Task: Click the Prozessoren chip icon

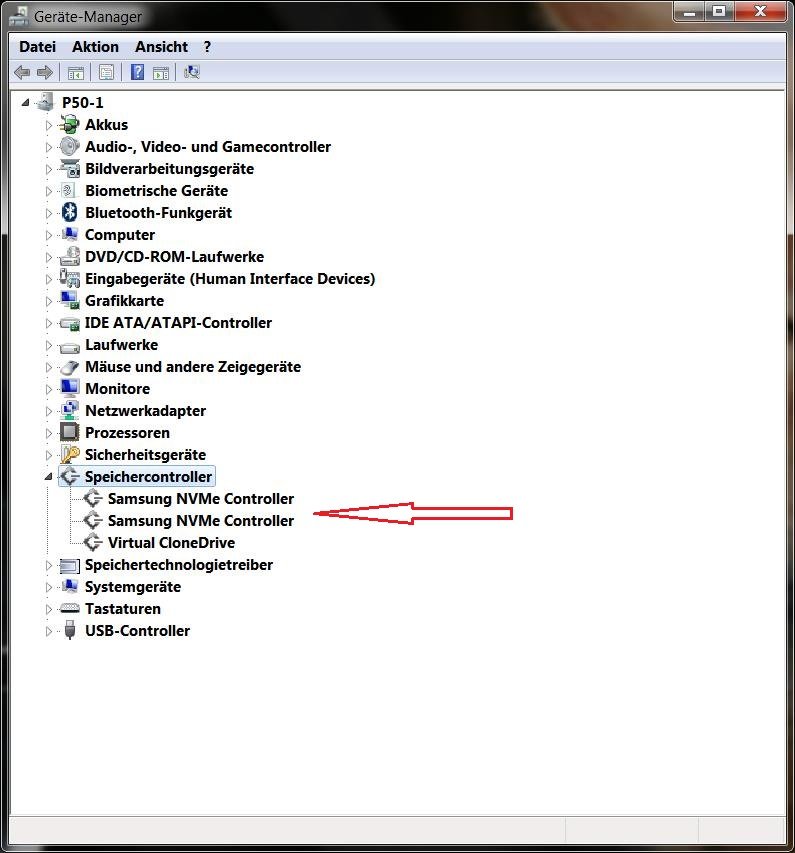Action: [69, 432]
